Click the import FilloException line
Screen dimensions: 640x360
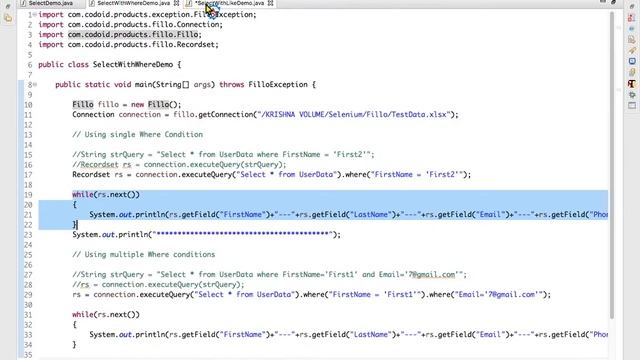[147, 15]
